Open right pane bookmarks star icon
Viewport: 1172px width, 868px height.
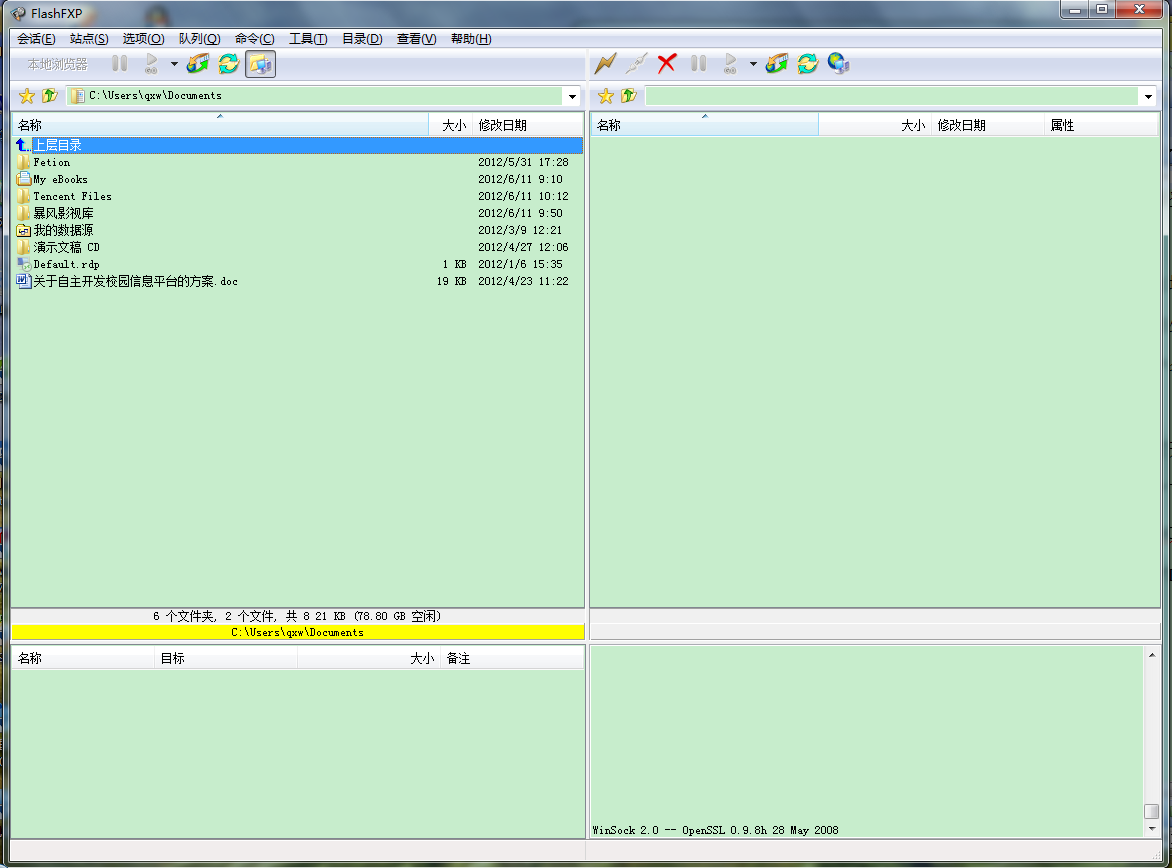point(606,96)
